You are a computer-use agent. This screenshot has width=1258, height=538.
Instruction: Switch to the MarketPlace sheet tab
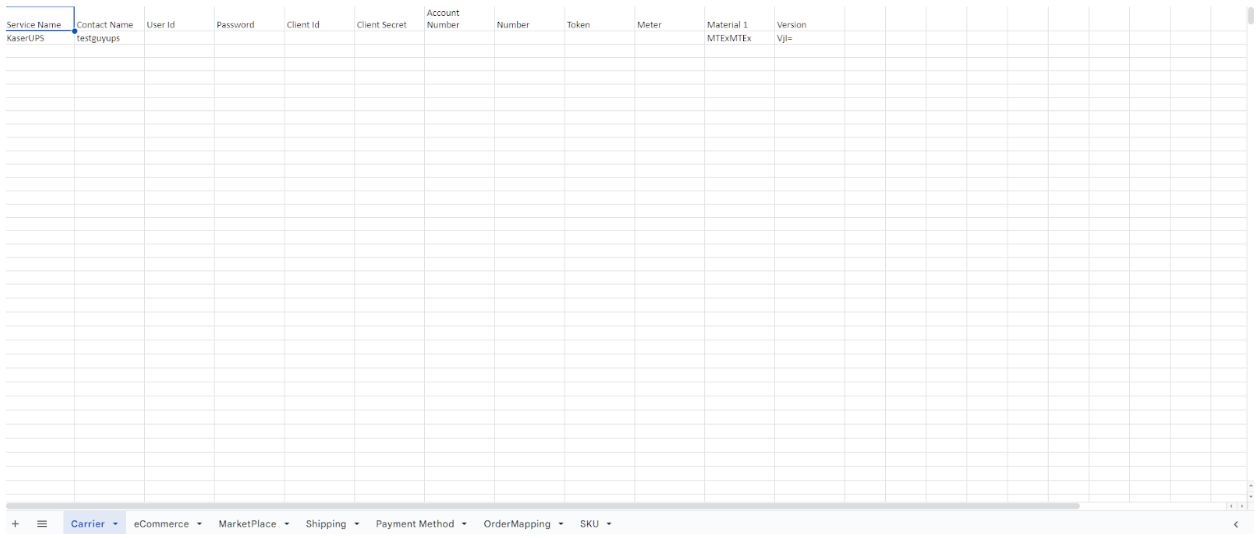[247, 524]
